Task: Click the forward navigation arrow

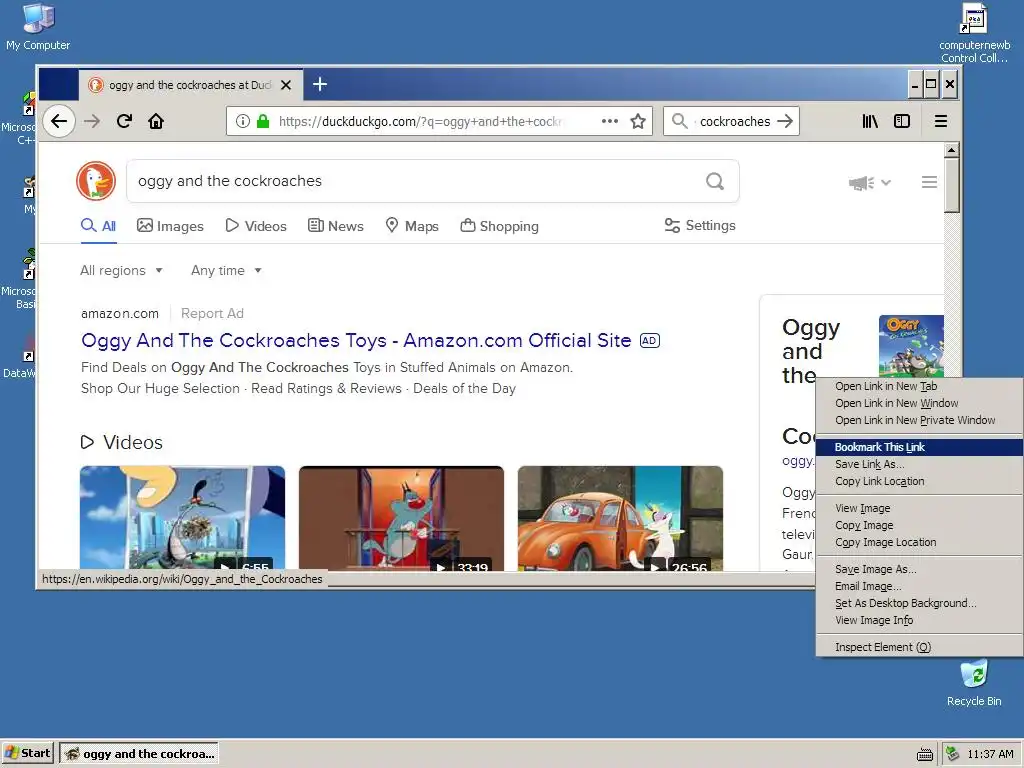Action: [92, 121]
